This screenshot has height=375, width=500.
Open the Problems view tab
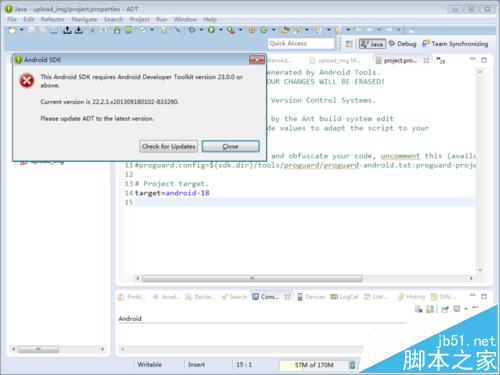132,297
